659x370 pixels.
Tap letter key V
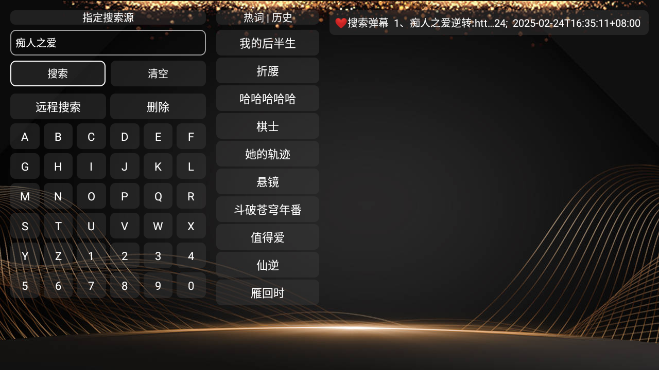pyautogui.click(x=124, y=226)
